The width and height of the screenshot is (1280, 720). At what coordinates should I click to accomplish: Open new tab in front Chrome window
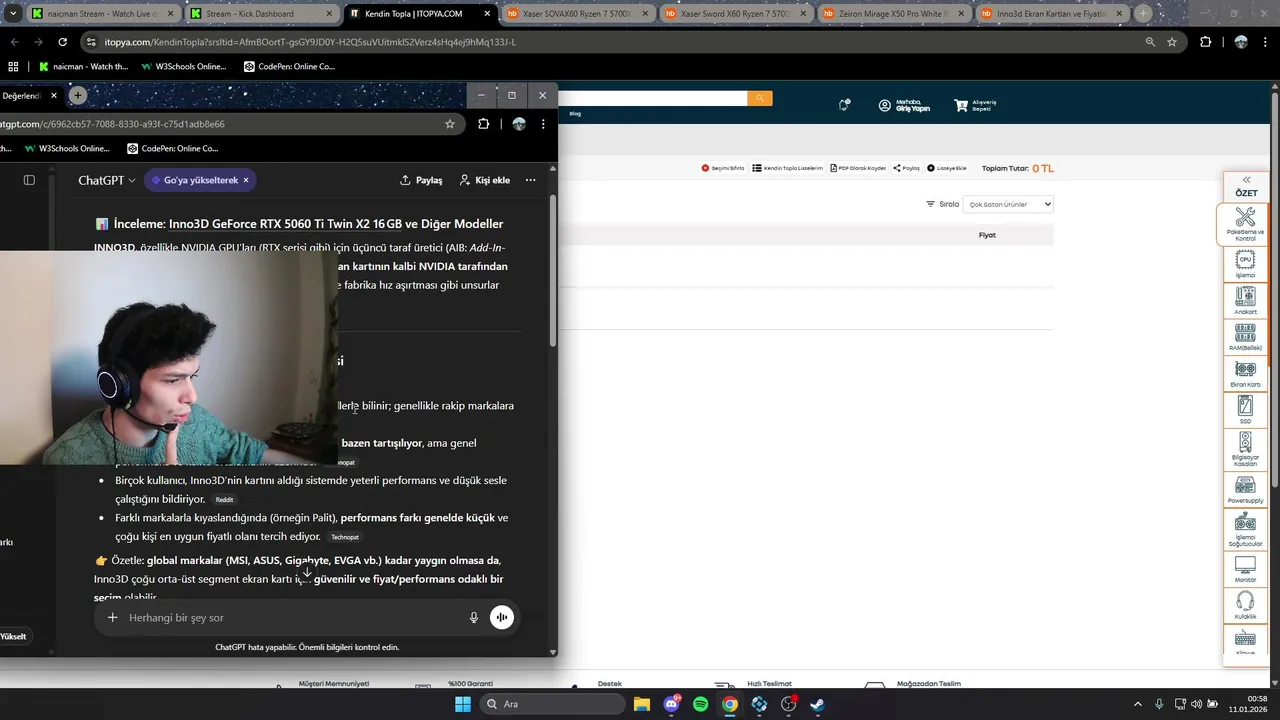[x=77, y=95]
